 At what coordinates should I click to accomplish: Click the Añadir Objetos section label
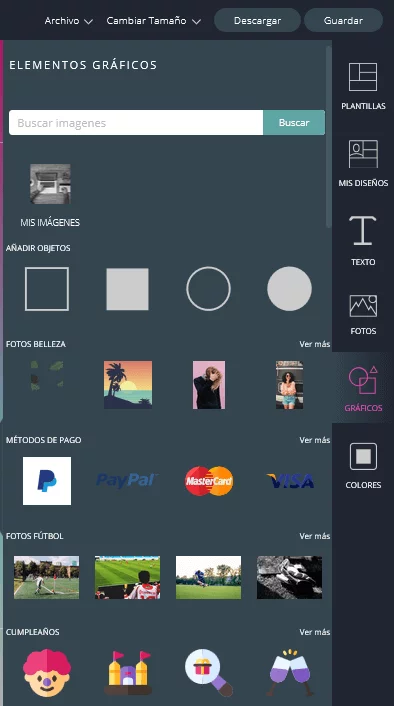[38, 248]
